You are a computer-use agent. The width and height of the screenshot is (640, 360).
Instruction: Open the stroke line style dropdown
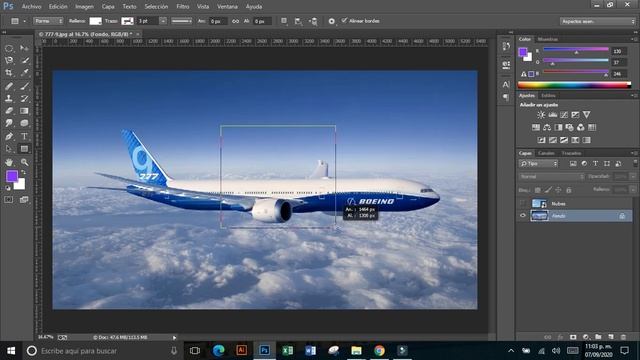coord(182,21)
